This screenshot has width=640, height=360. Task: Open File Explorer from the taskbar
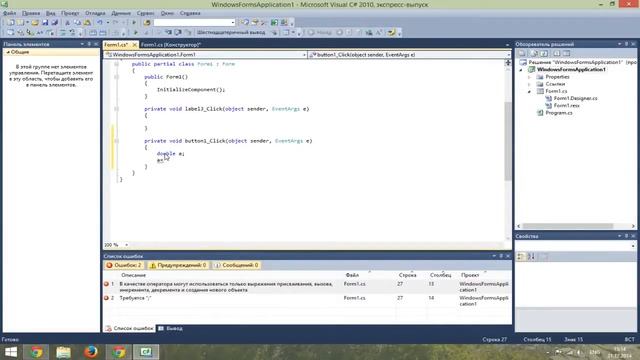[63, 352]
